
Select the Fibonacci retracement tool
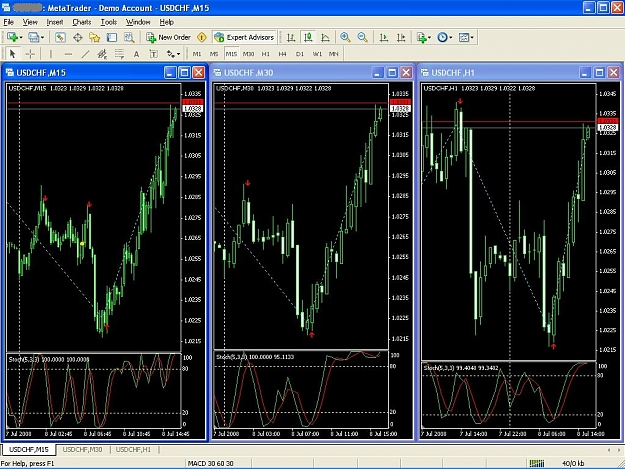[x=119, y=54]
